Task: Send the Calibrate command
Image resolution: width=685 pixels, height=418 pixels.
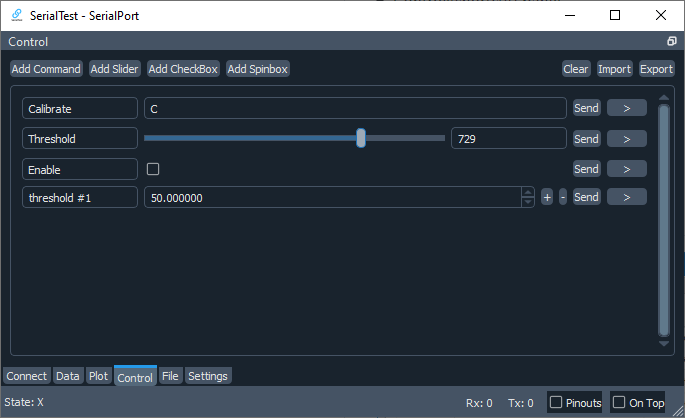Action: click(x=586, y=108)
